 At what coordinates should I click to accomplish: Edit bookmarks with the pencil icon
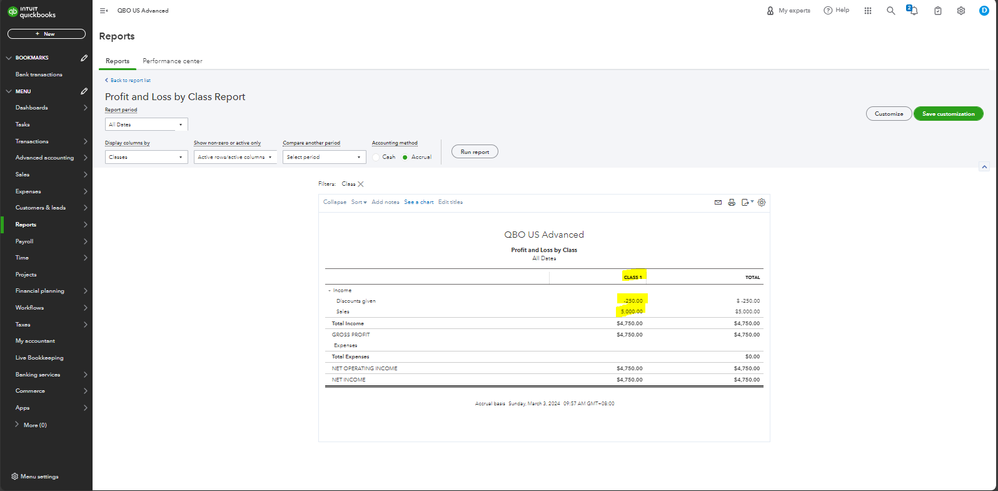coord(84,58)
